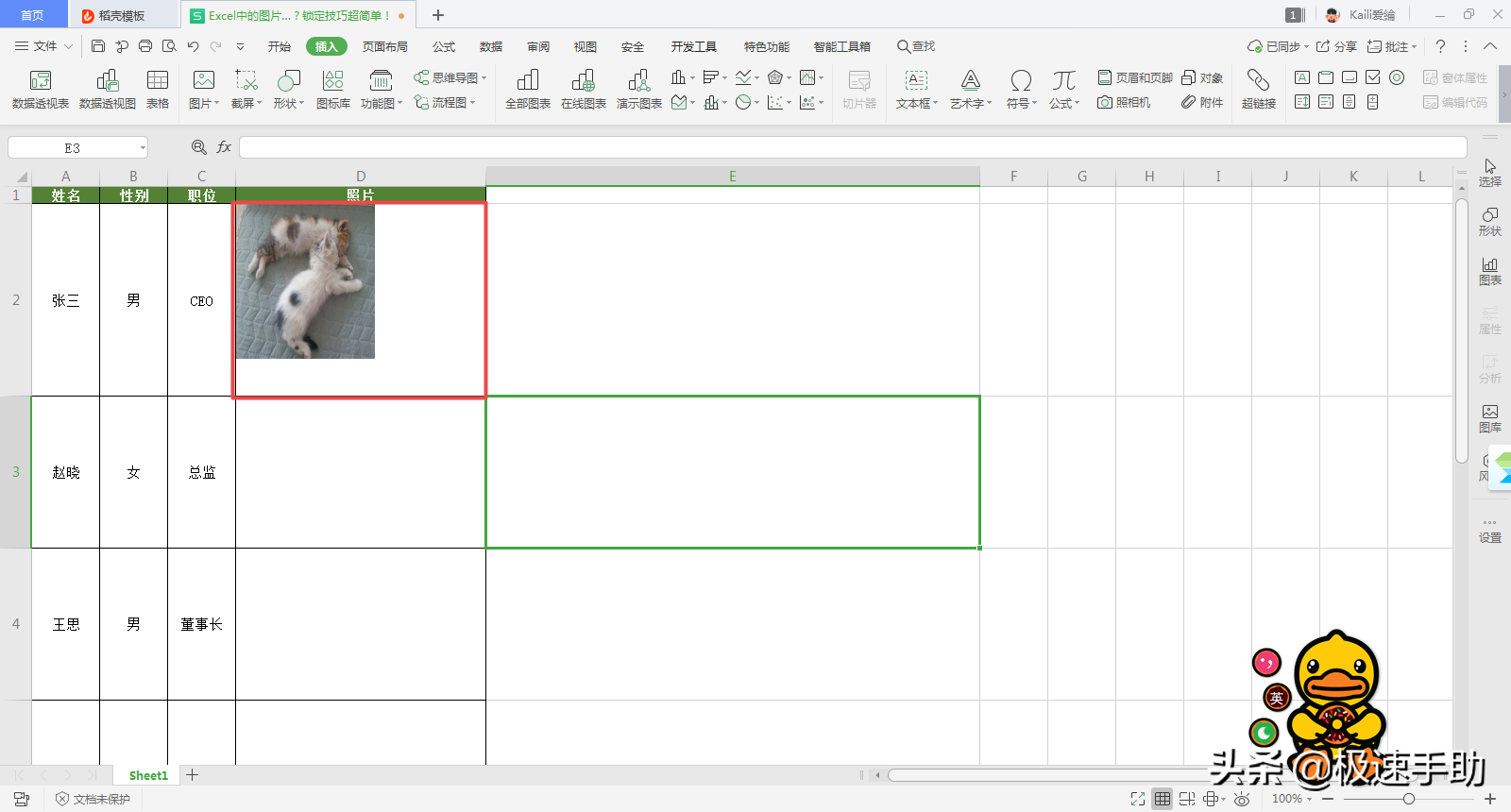
Task: Select the Sheet1 worksheet tab
Action: [x=148, y=775]
